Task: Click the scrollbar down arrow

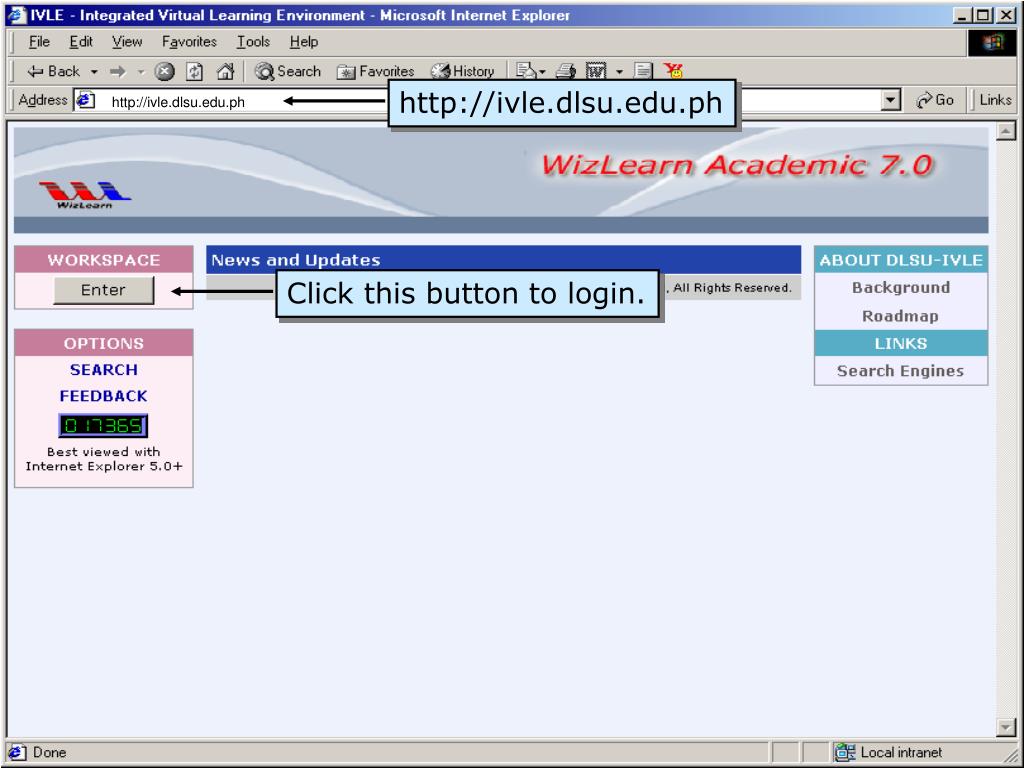Action: [x=1006, y=727]
